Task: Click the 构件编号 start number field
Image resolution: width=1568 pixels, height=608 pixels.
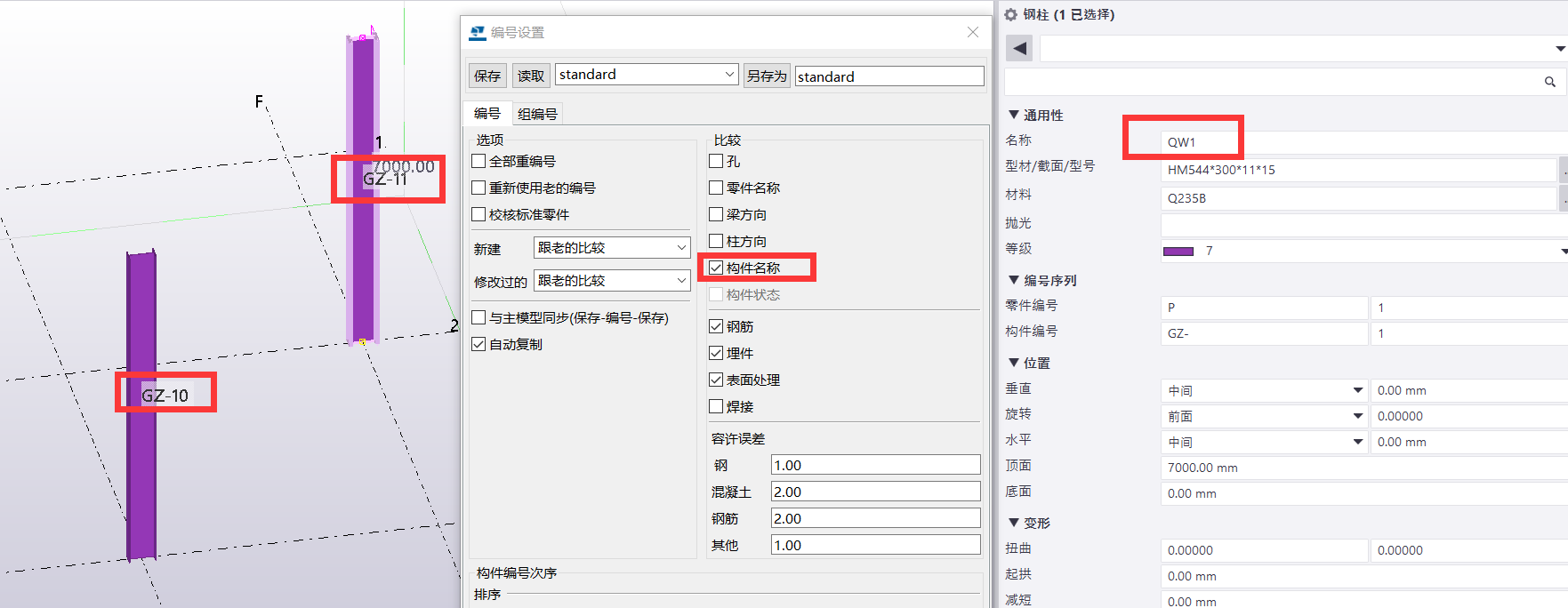Action: [1469, 333]
